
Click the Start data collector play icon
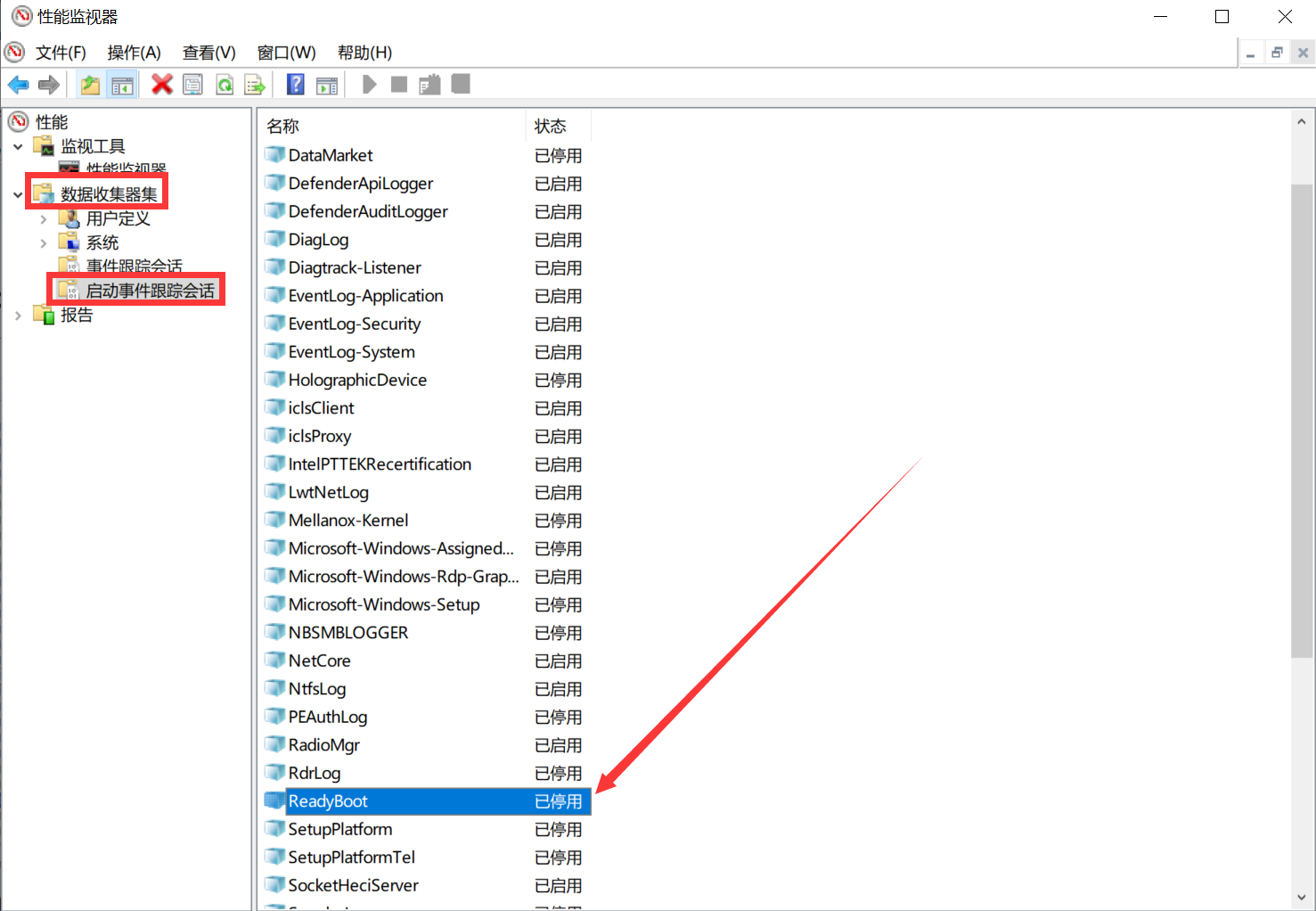click(x=369, y=85)
